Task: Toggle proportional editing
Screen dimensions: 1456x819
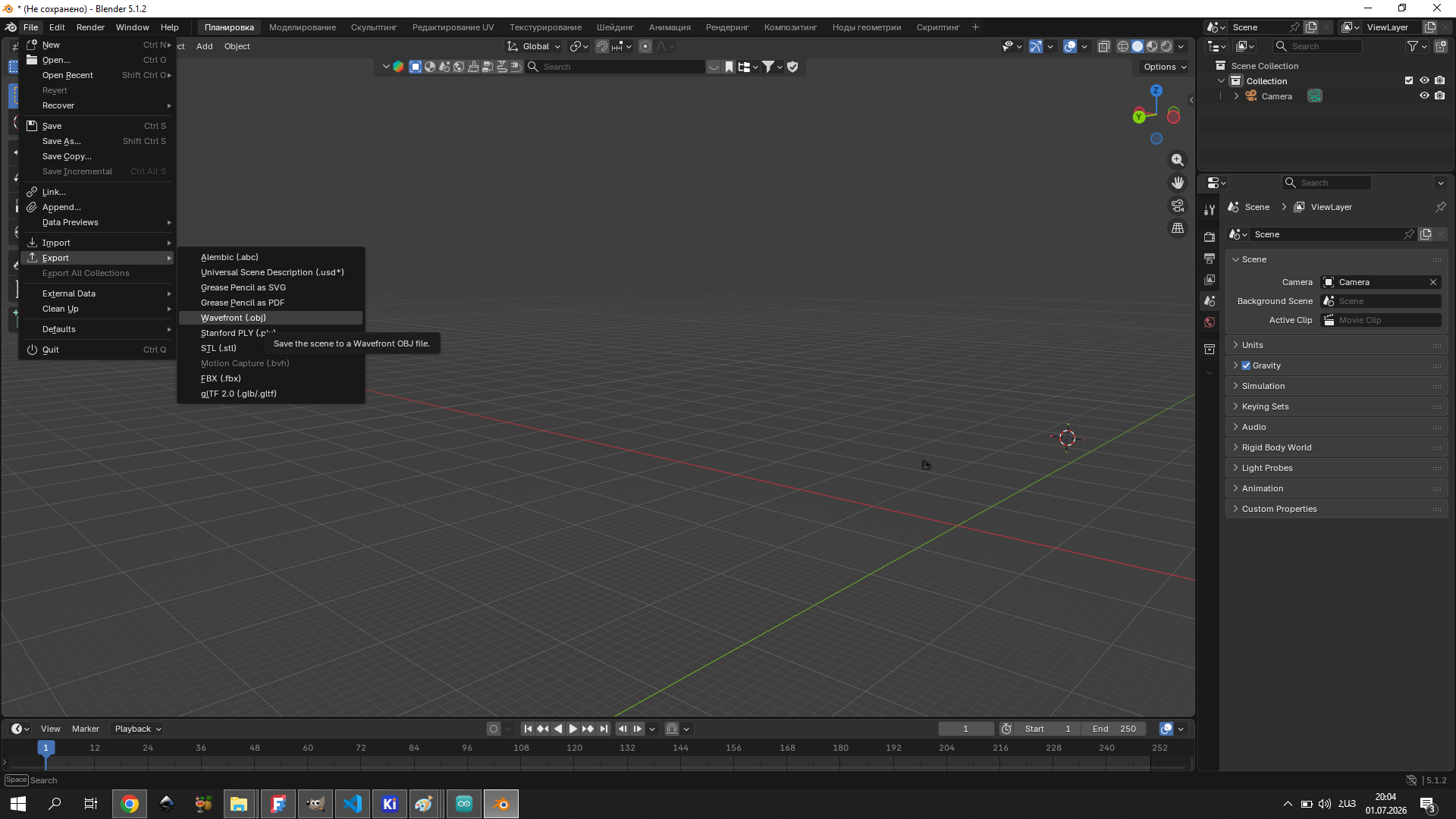Action: pos(645,46)
